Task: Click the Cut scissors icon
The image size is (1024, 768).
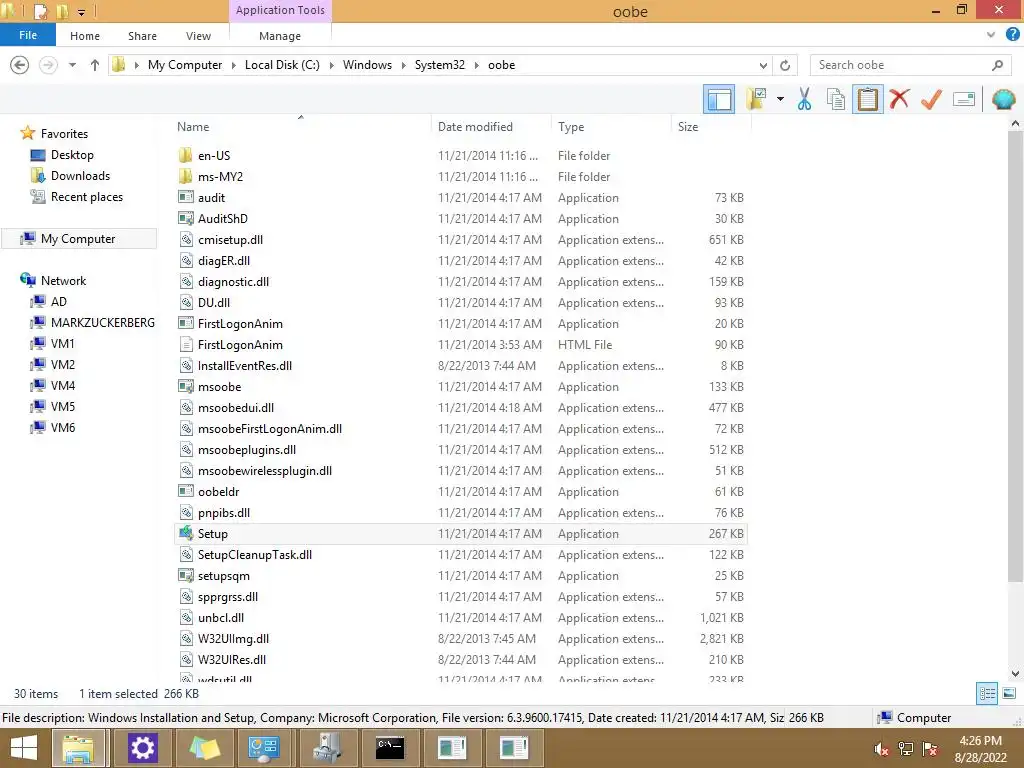Action: tap(804, 99)
